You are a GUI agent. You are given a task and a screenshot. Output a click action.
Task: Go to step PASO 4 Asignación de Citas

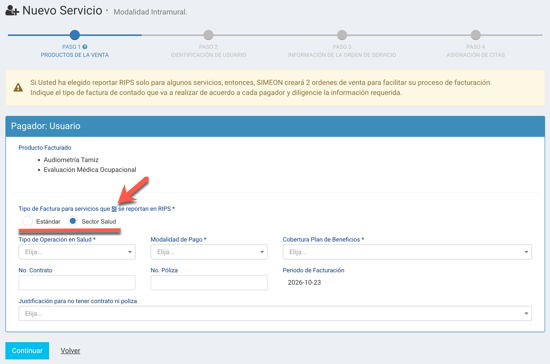coord(476,51)
